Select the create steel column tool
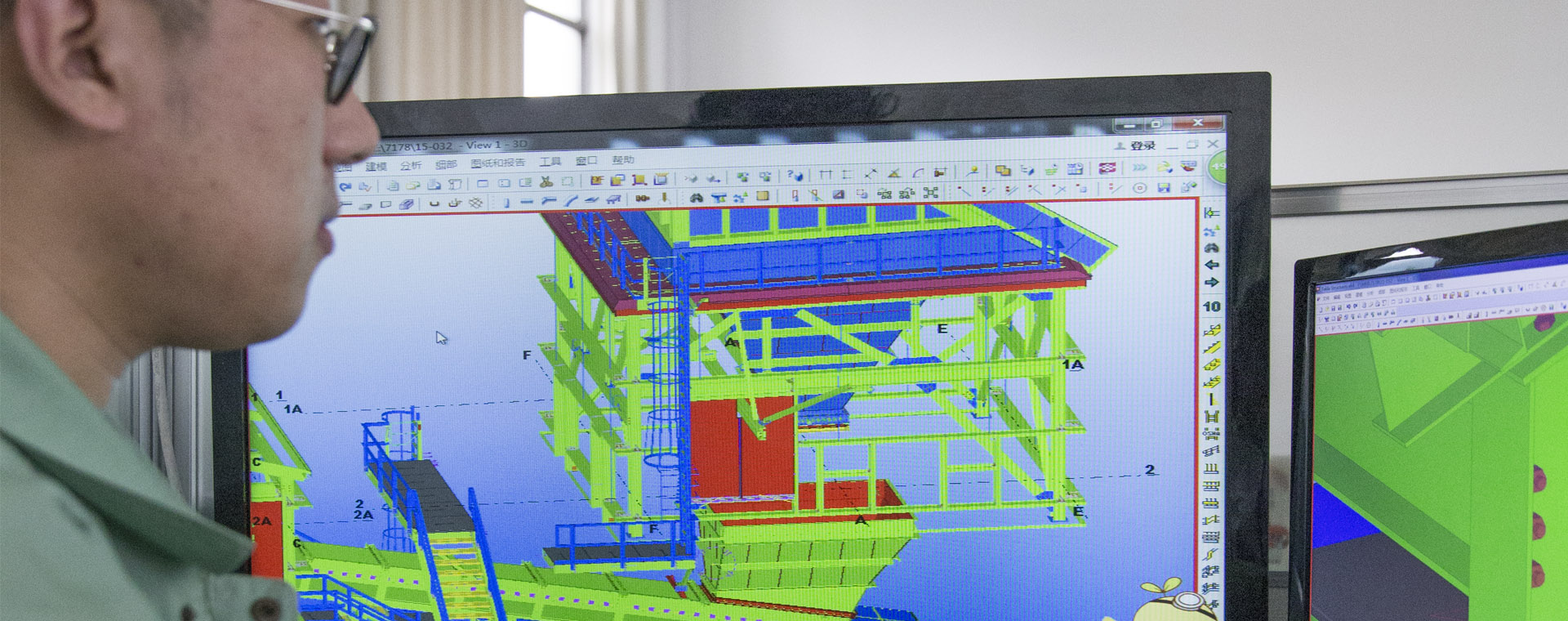This screenshot has width=1568, height=621. click(506, 202)
